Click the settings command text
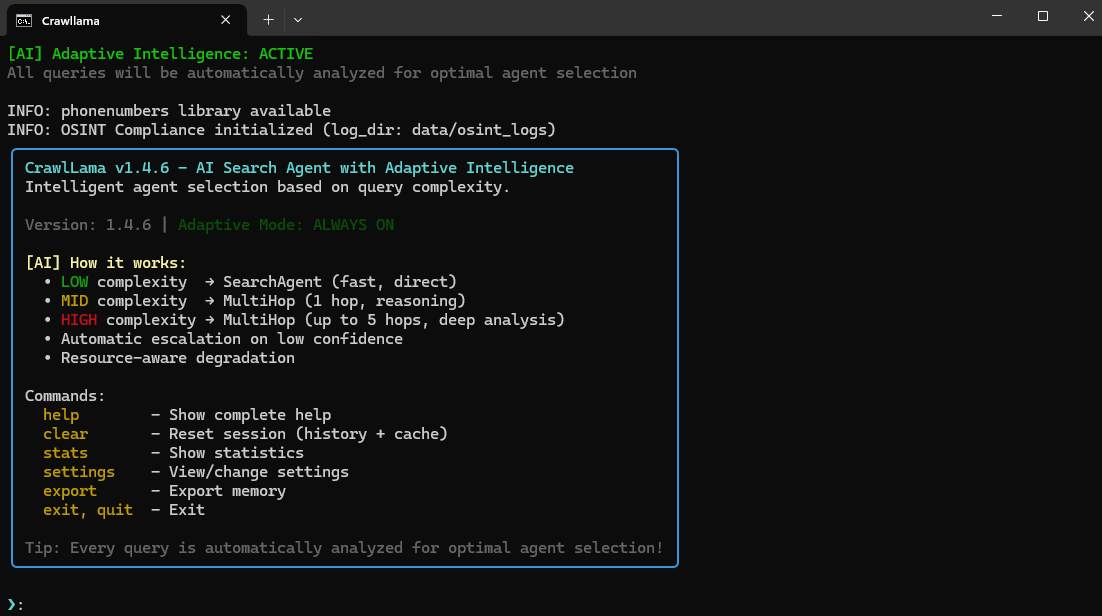Viewport: 1102px width, 616px height. tap(78, 471)
